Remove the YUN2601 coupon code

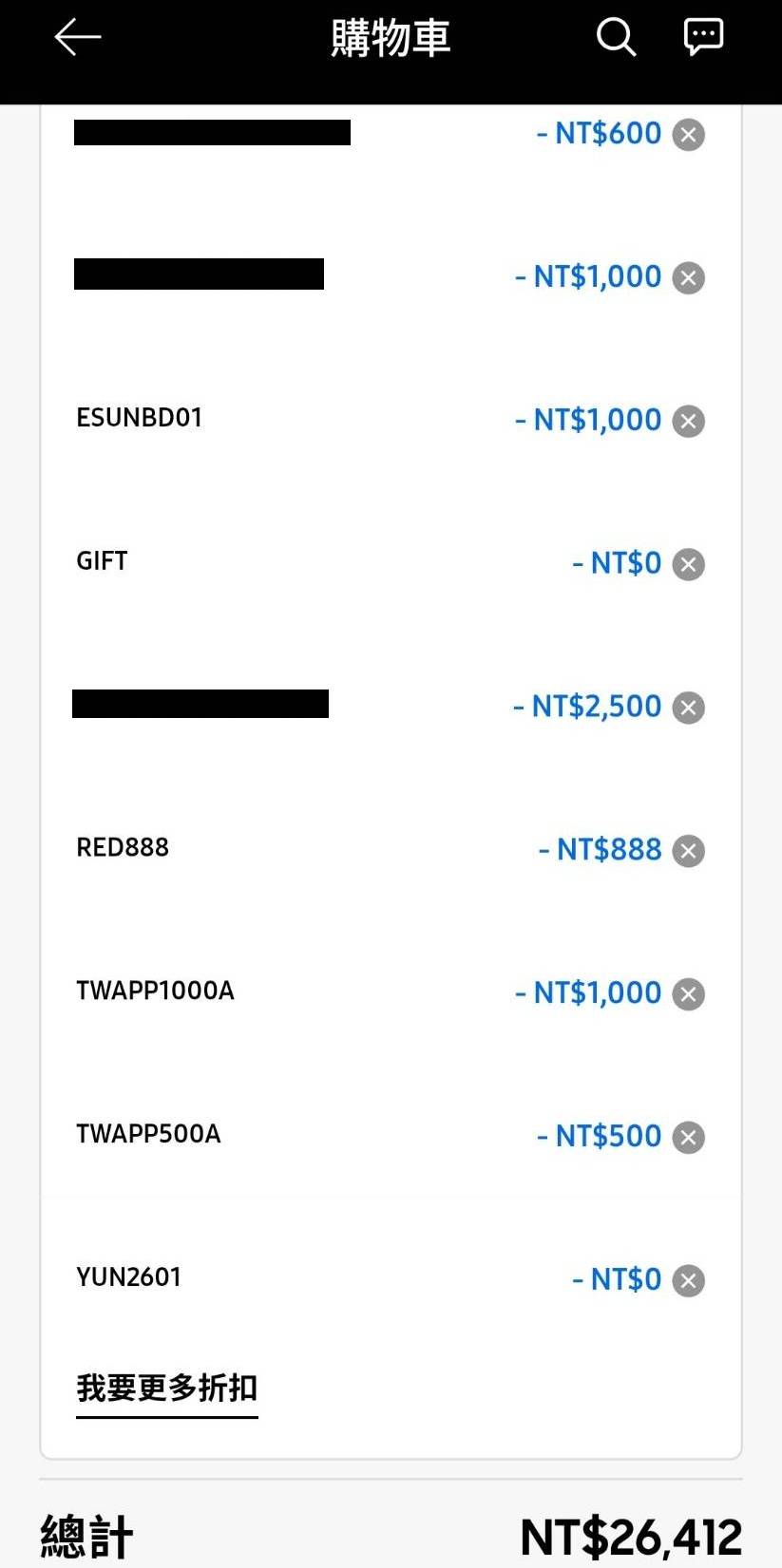(x=689, y=1281)
